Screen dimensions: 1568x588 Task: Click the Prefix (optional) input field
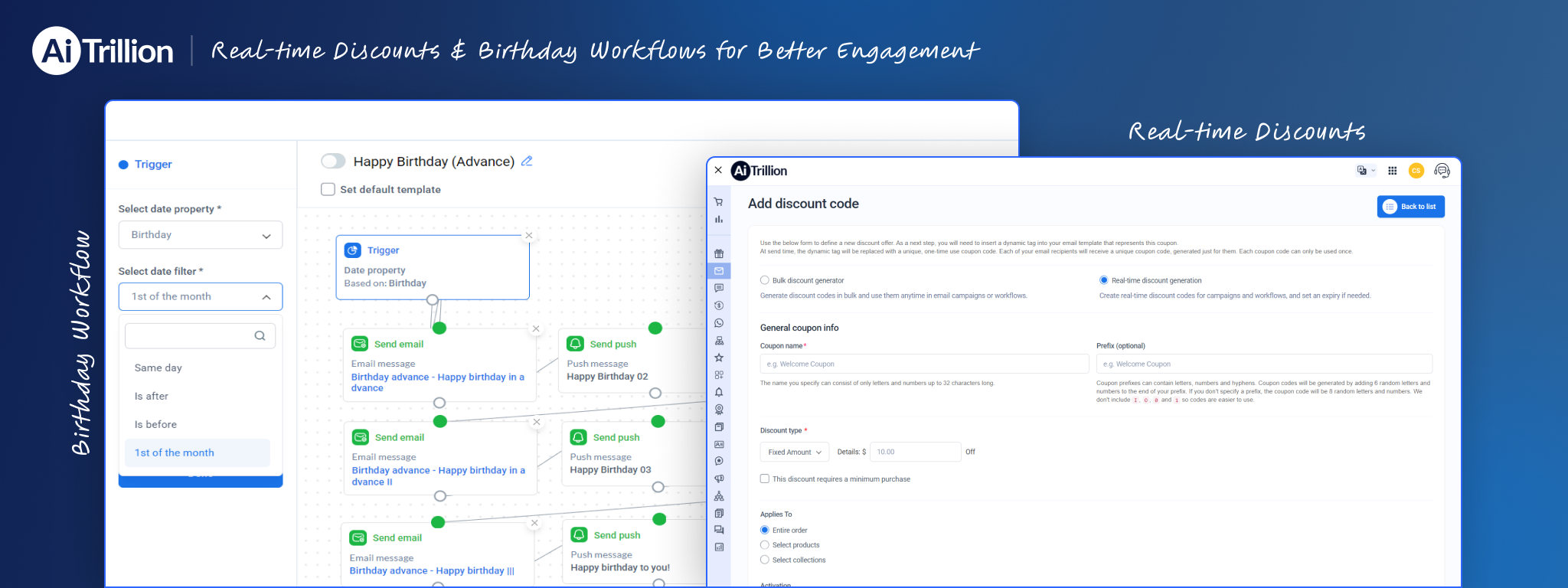click(x=1264, y=364)
